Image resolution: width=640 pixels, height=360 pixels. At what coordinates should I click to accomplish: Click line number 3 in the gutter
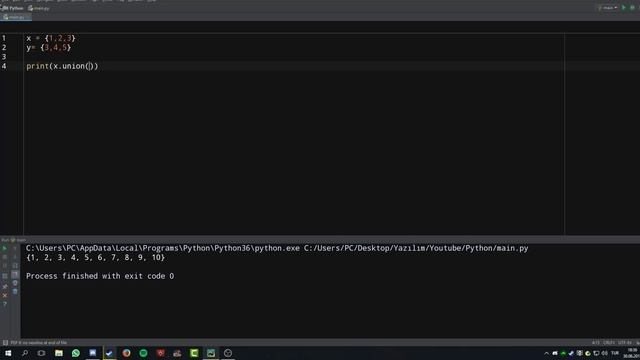pyautogui.click(x=4, y=57)
